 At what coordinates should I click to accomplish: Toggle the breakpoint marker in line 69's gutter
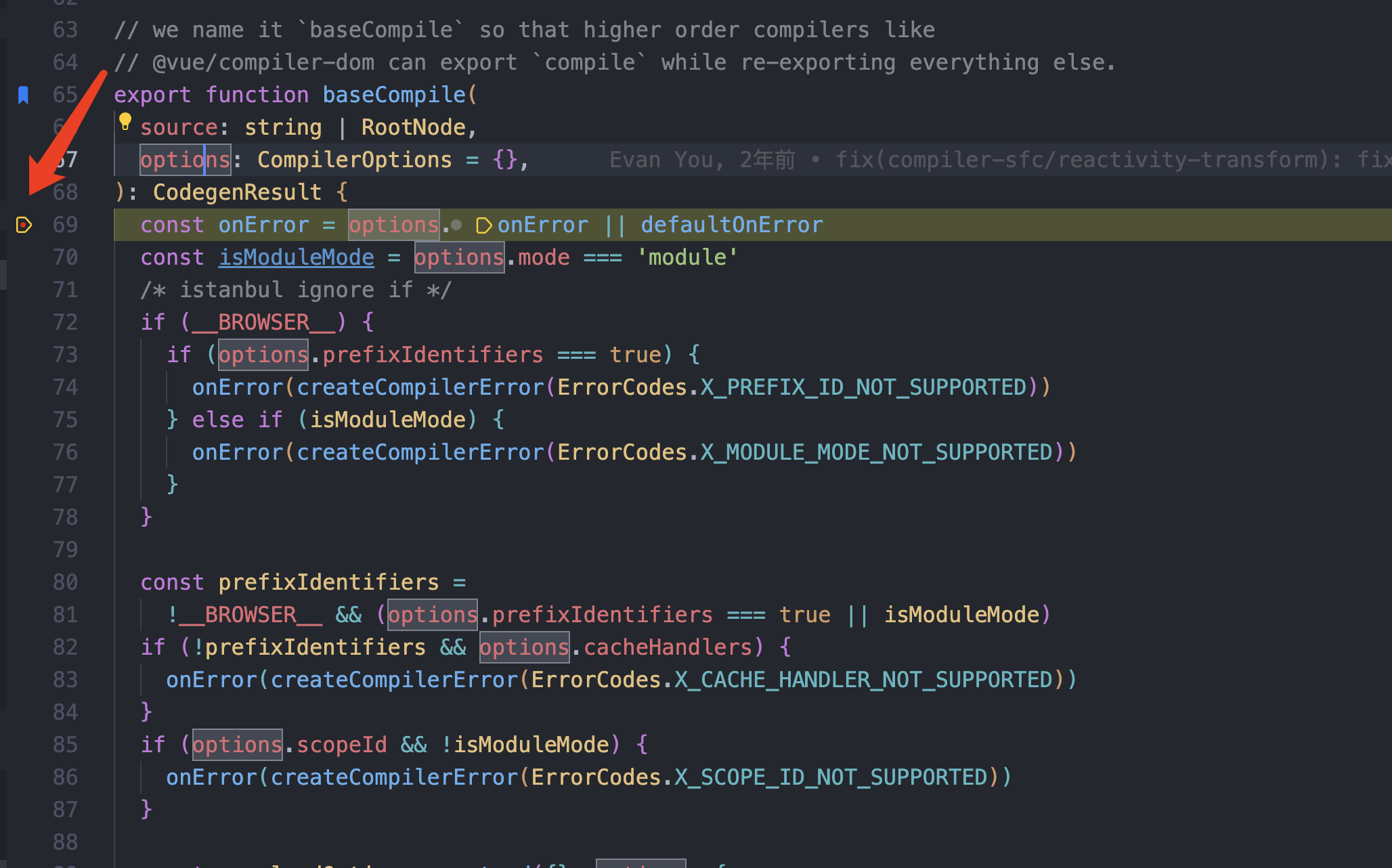click(x=24, y=225)
